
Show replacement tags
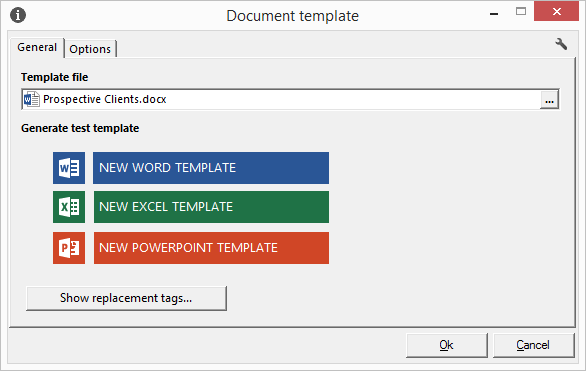[x=126, y=298]
